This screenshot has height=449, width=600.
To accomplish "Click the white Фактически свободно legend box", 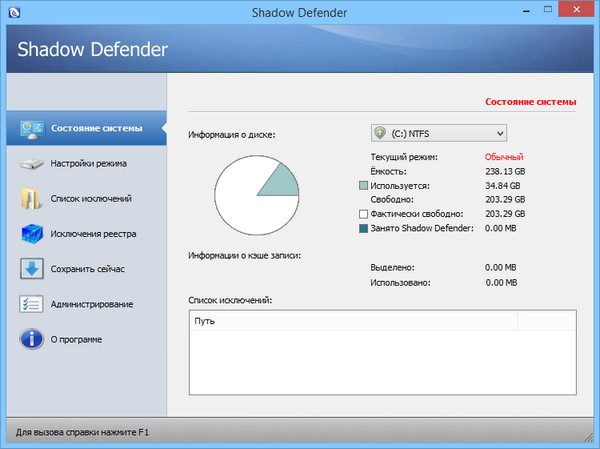I will click(364, 214).
